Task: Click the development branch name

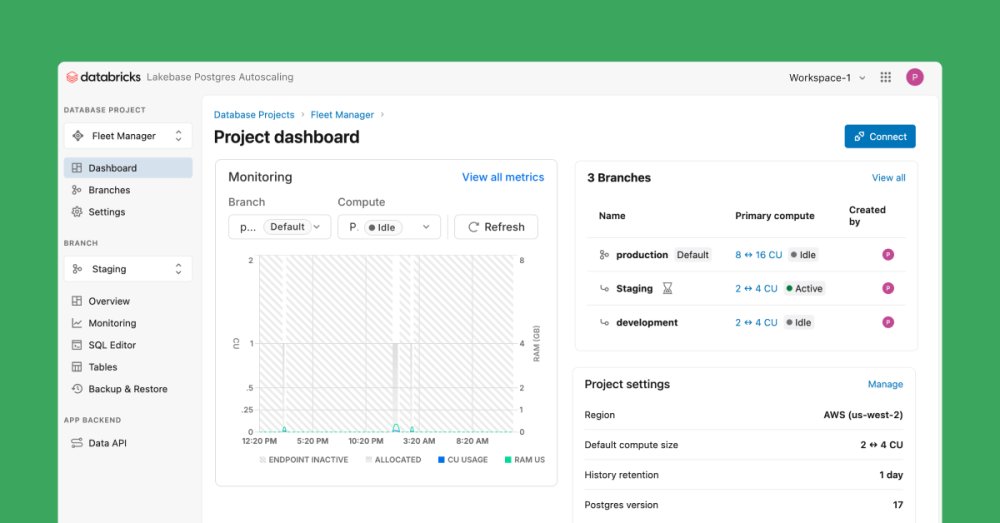Action: coord(647,322)
